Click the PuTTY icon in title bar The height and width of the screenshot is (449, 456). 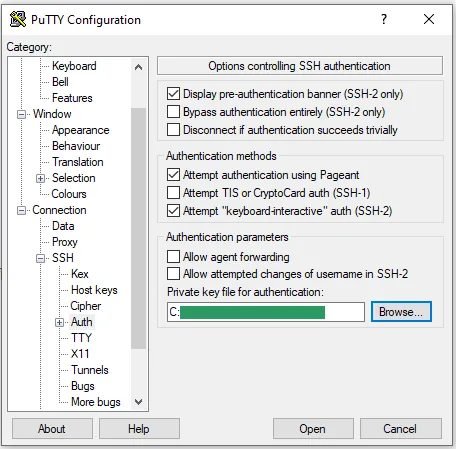click(x=18, y=19)
